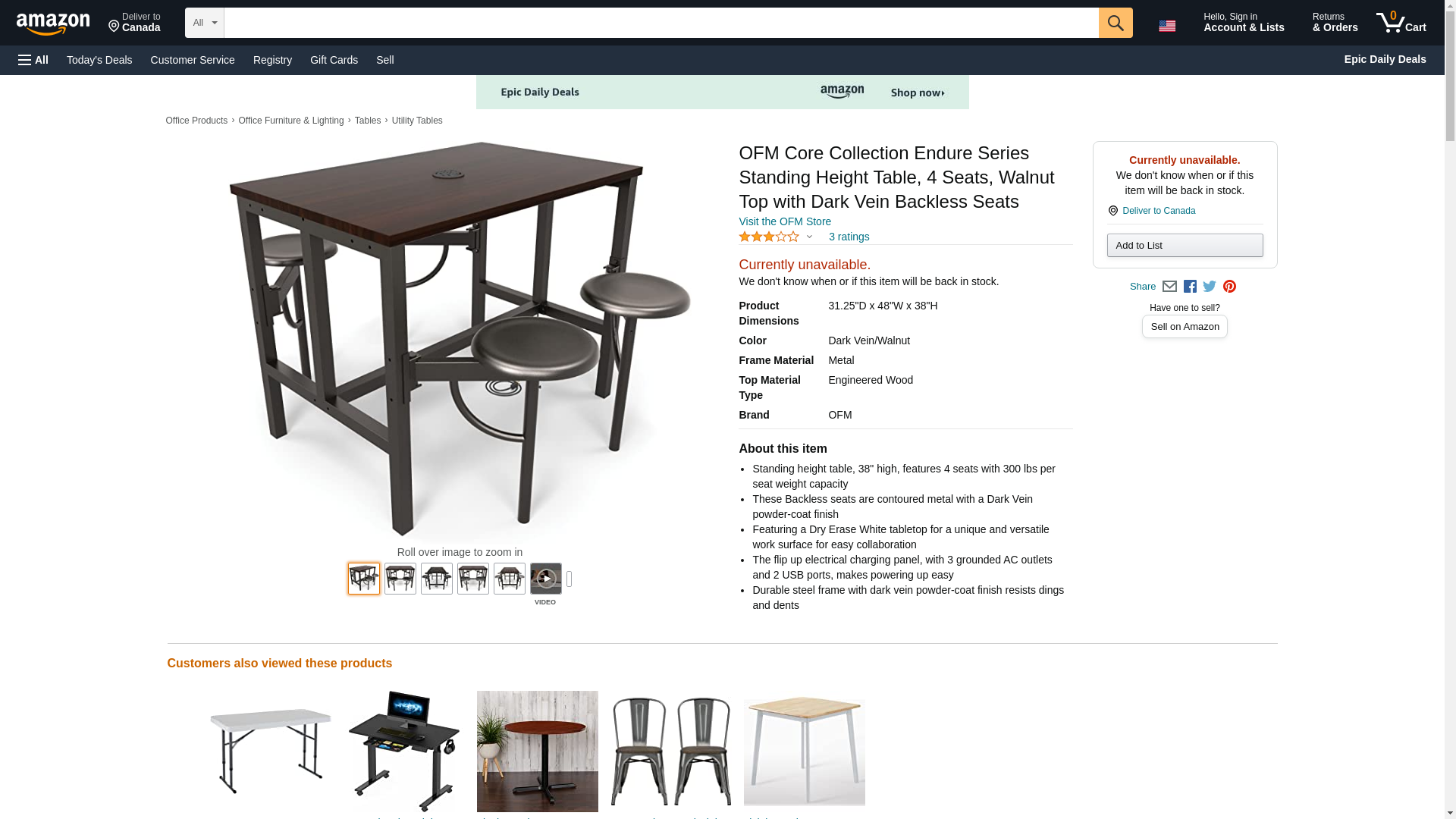Image resolution: width=1456 pixels, height=819 pixels.
Task: Click the search magnifier Go button
Action: pos(1115,23)
